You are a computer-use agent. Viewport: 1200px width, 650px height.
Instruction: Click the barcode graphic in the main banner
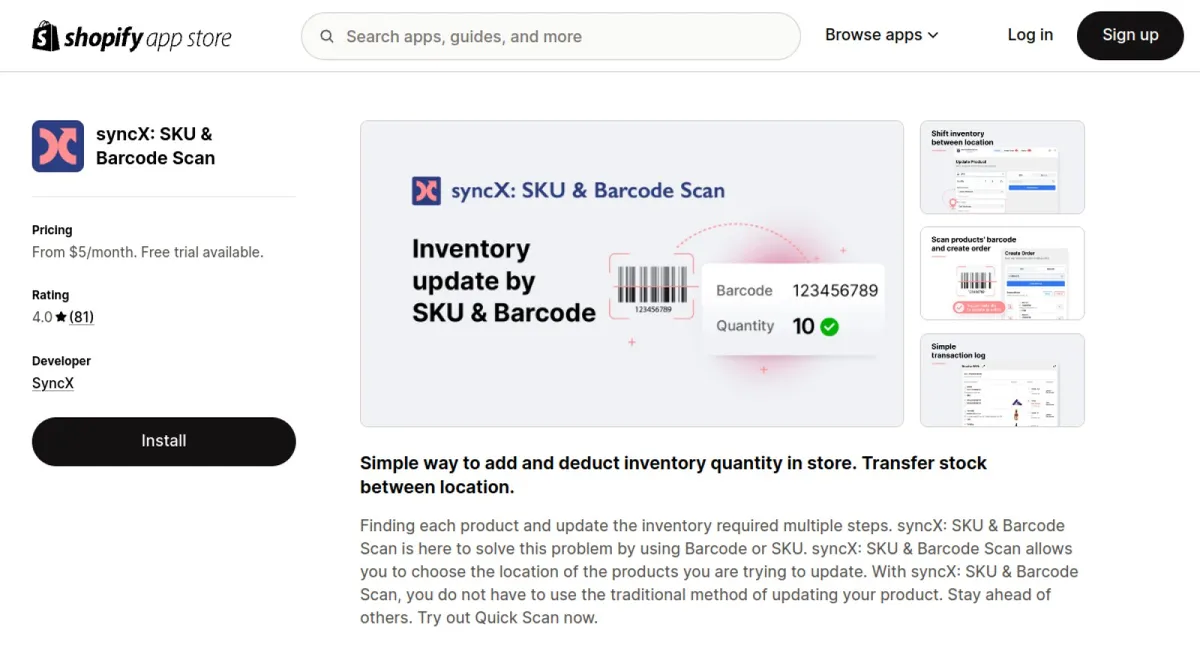click(x=651, y=284)
